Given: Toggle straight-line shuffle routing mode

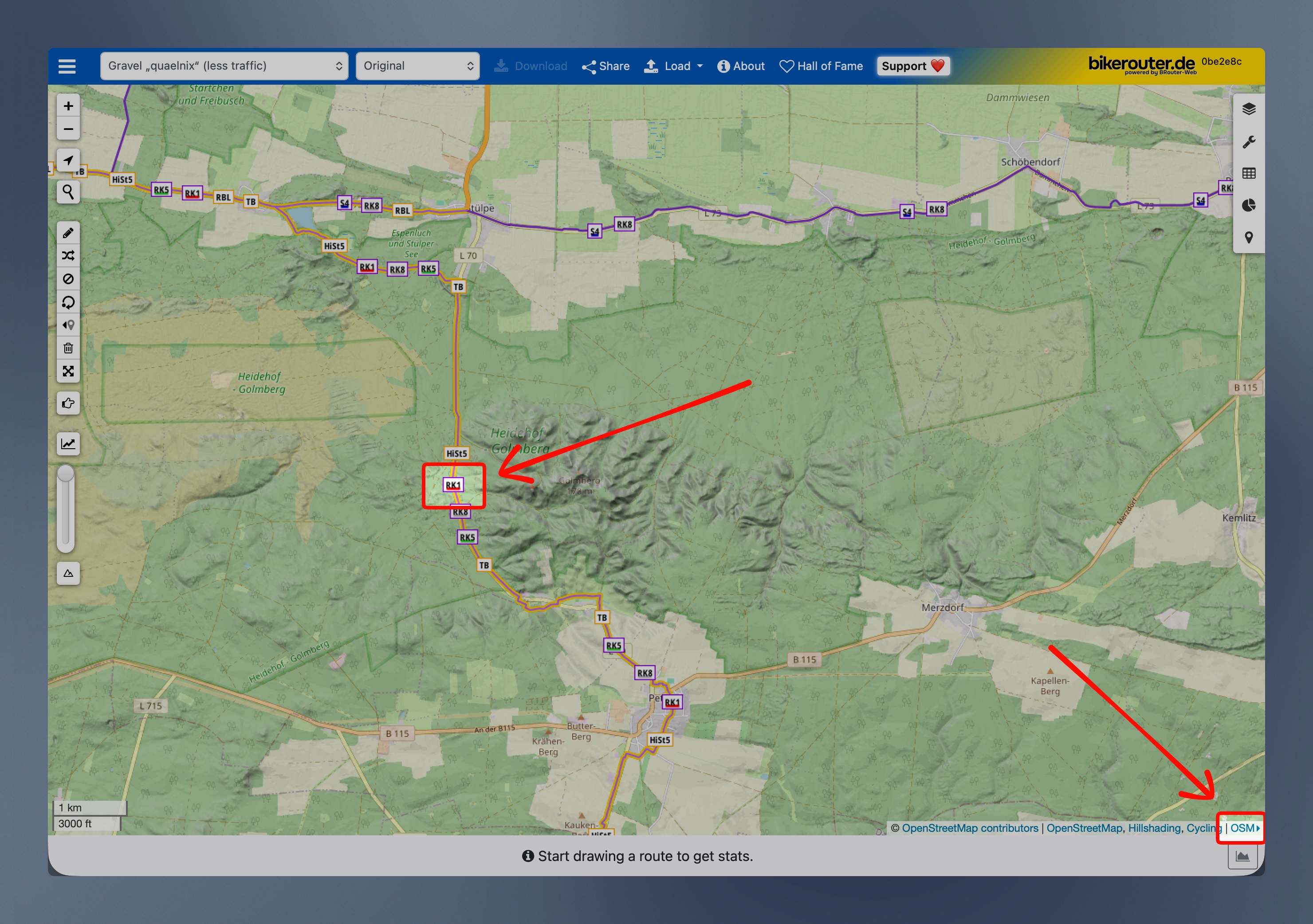Looking at the screenshot, I should click(68, 255).
